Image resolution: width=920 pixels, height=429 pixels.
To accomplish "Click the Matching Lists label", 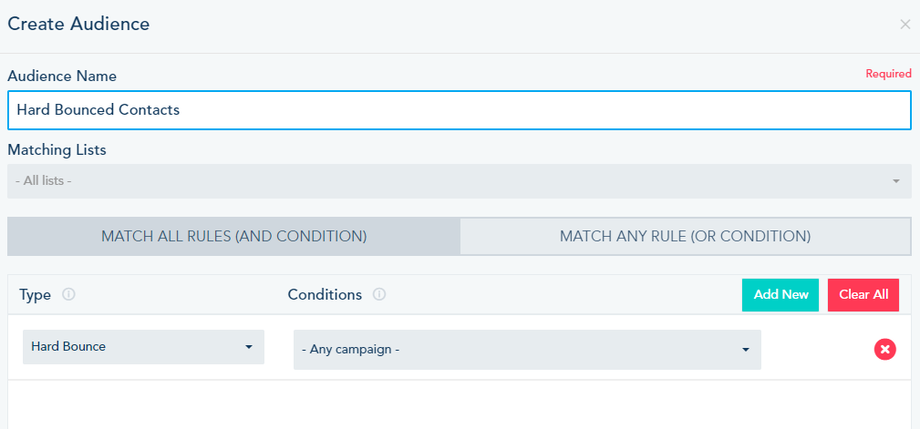I will [x=57, y=150].
